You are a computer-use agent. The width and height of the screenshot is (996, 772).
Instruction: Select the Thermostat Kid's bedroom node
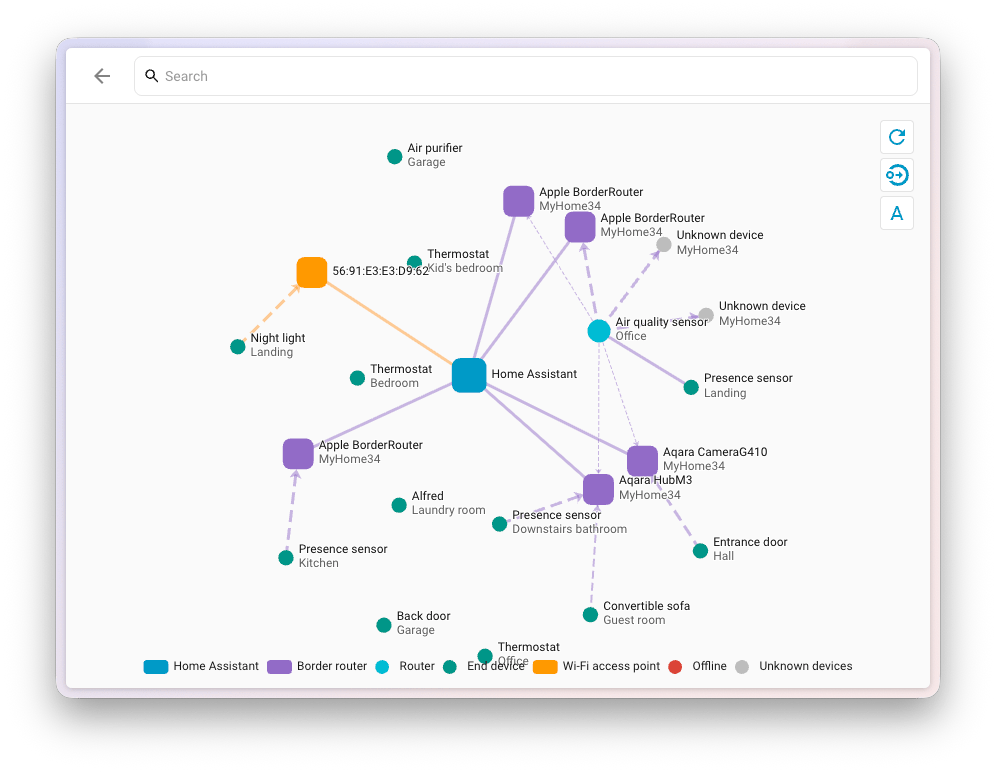click(414, 262)
